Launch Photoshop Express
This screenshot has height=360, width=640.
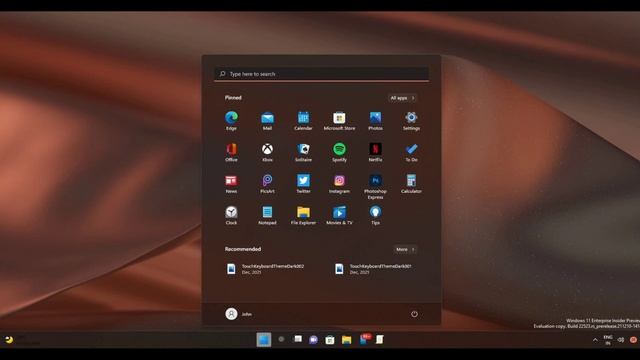tap(376, 186)
